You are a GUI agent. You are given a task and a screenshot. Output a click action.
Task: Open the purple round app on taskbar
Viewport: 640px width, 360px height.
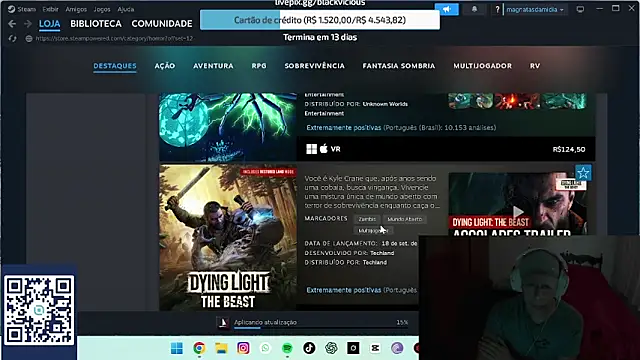coord(397,348)
